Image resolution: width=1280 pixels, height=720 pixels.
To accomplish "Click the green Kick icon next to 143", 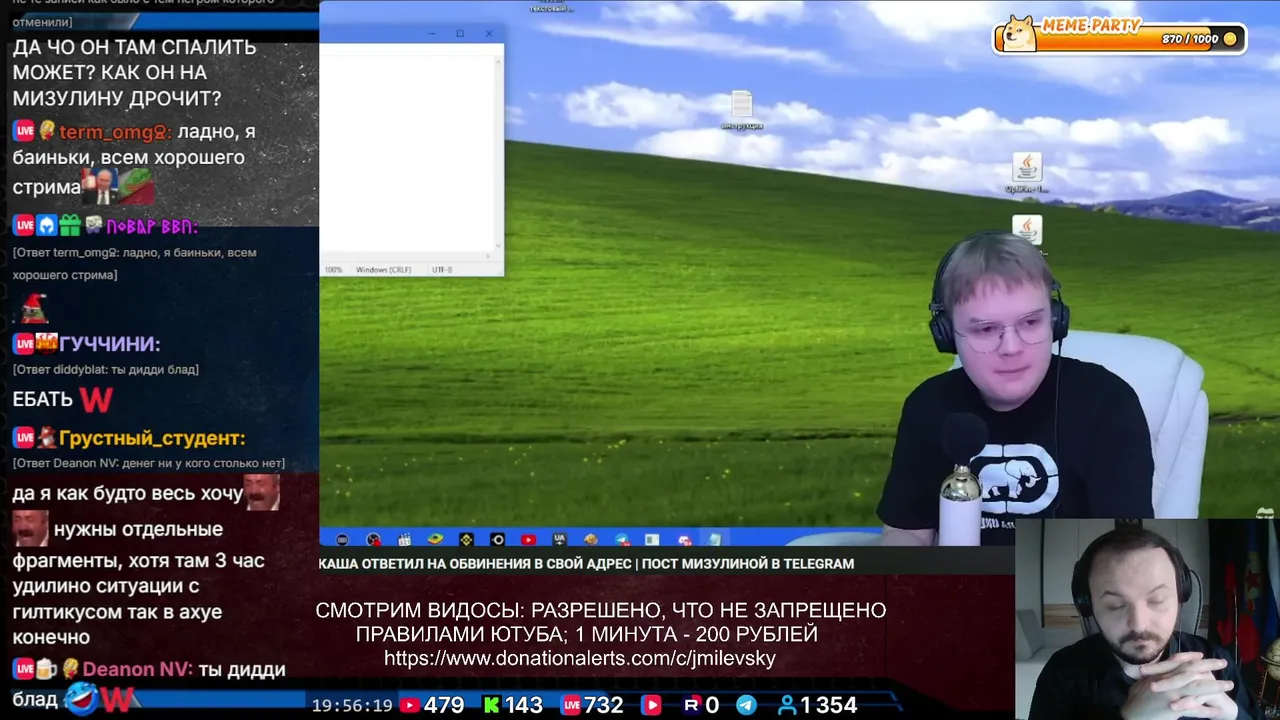I will (x=491, y=705).
